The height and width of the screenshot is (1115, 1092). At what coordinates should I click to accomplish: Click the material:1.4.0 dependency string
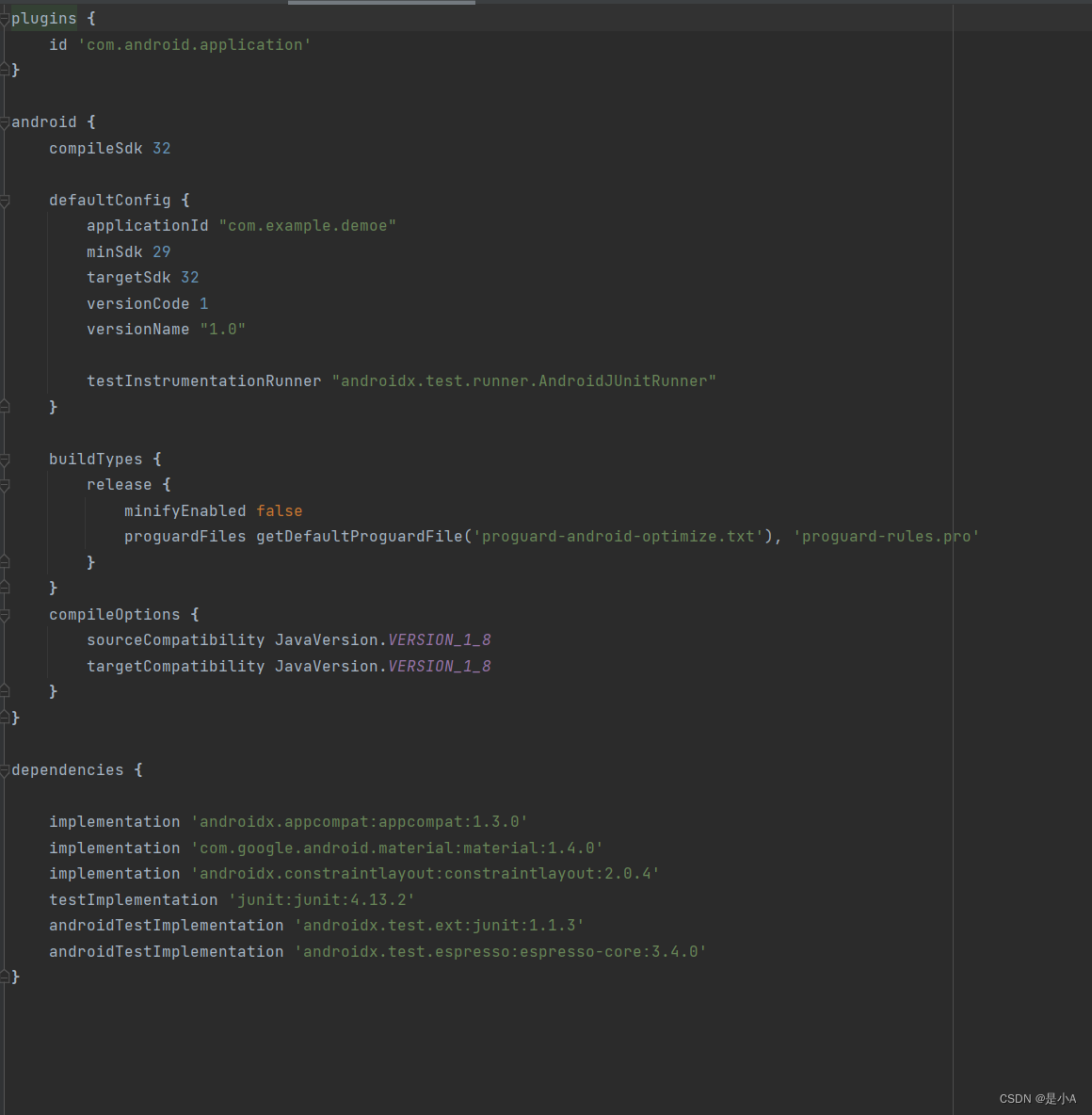[396, 848]
